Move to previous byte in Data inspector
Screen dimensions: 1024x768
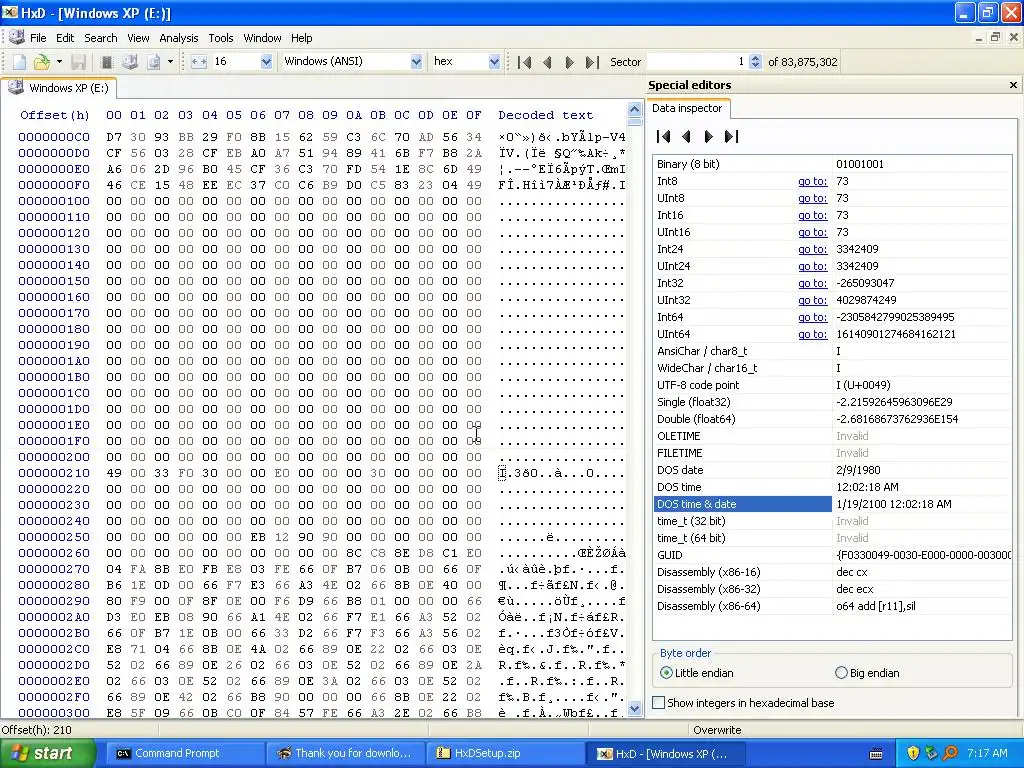[686, 136]
